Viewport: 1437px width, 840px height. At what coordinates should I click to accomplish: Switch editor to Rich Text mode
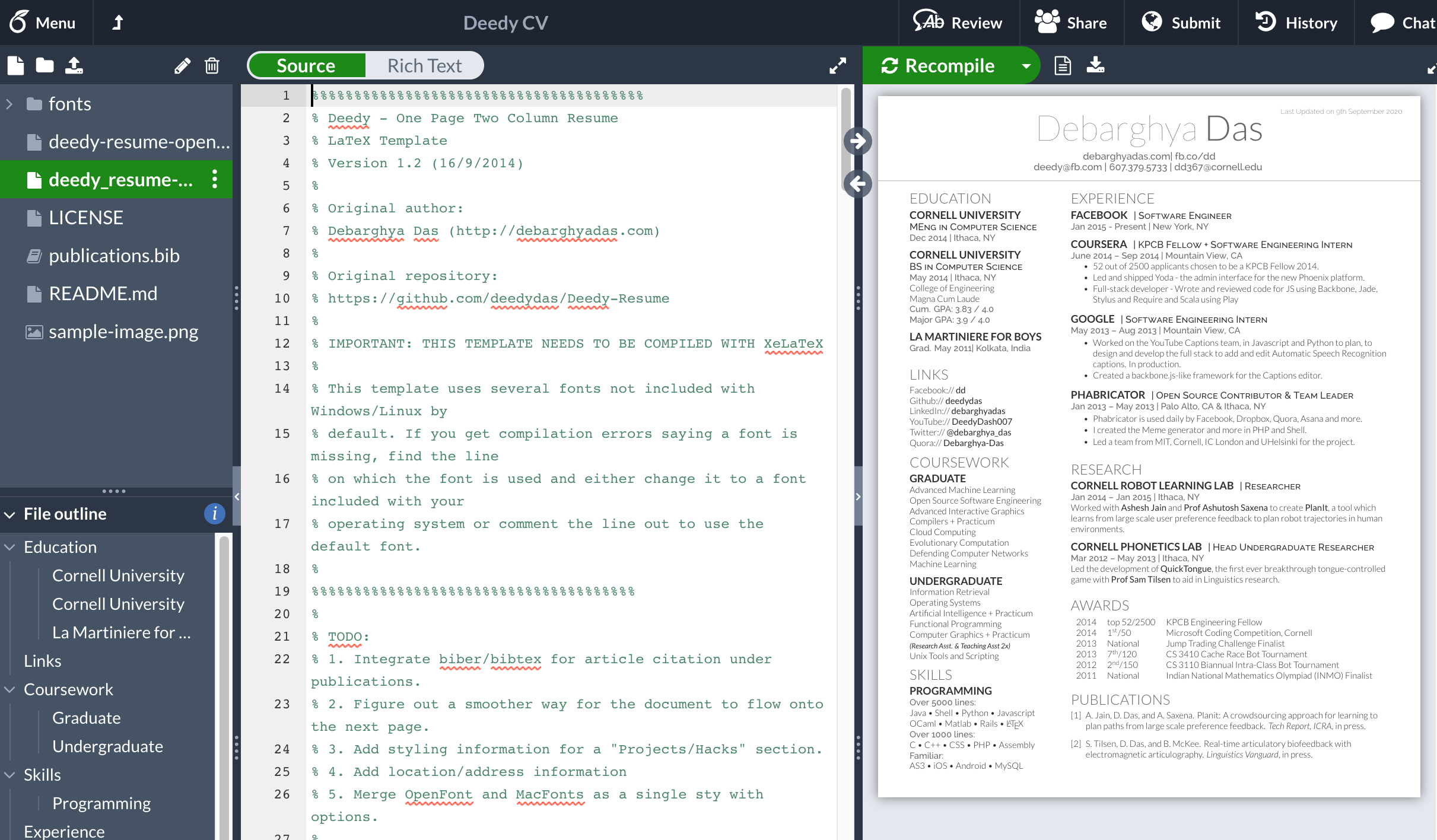point(424,65)
